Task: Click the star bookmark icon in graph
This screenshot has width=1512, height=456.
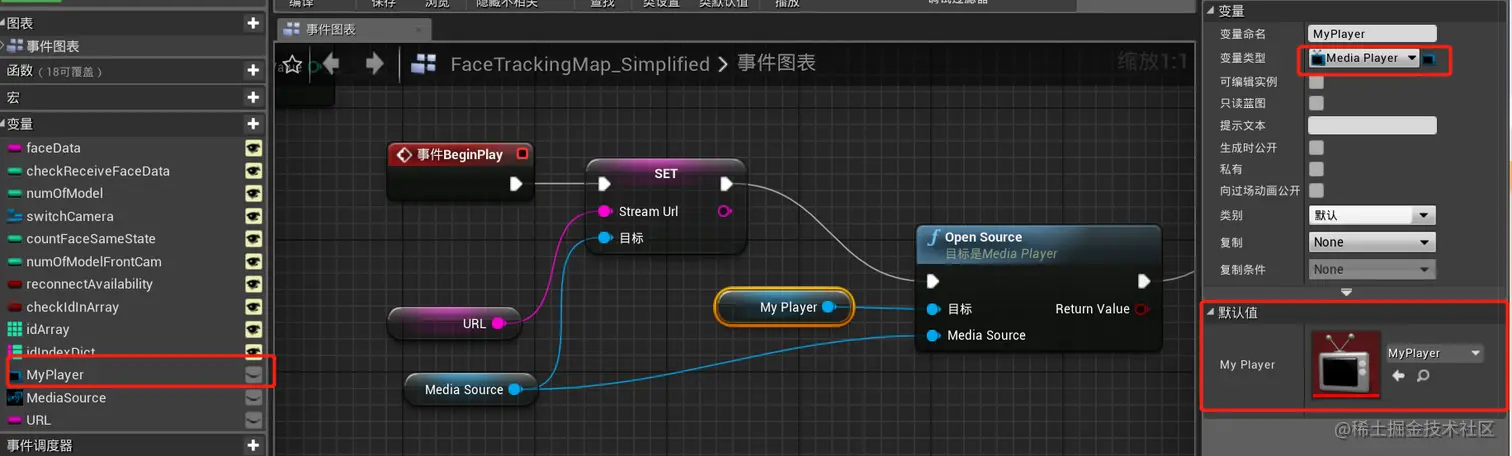Action: coord(292,65)
